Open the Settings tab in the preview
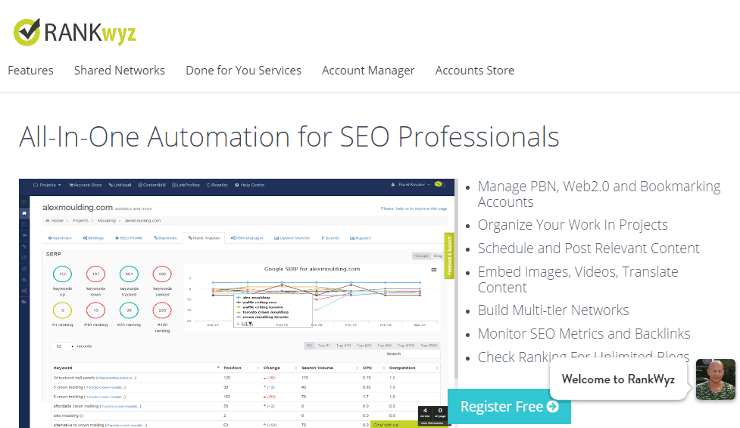 pos(93,238)
